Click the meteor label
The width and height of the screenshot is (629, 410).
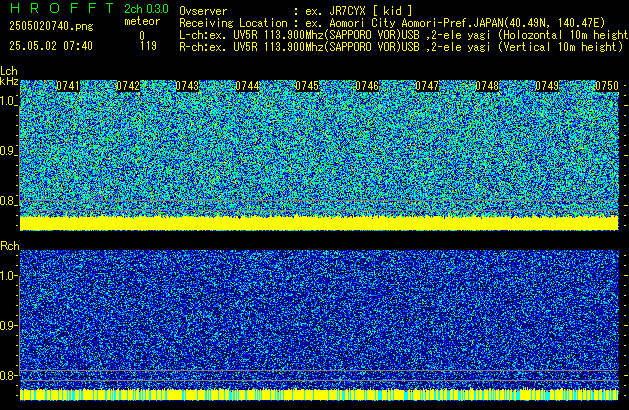tap(142, 21)
